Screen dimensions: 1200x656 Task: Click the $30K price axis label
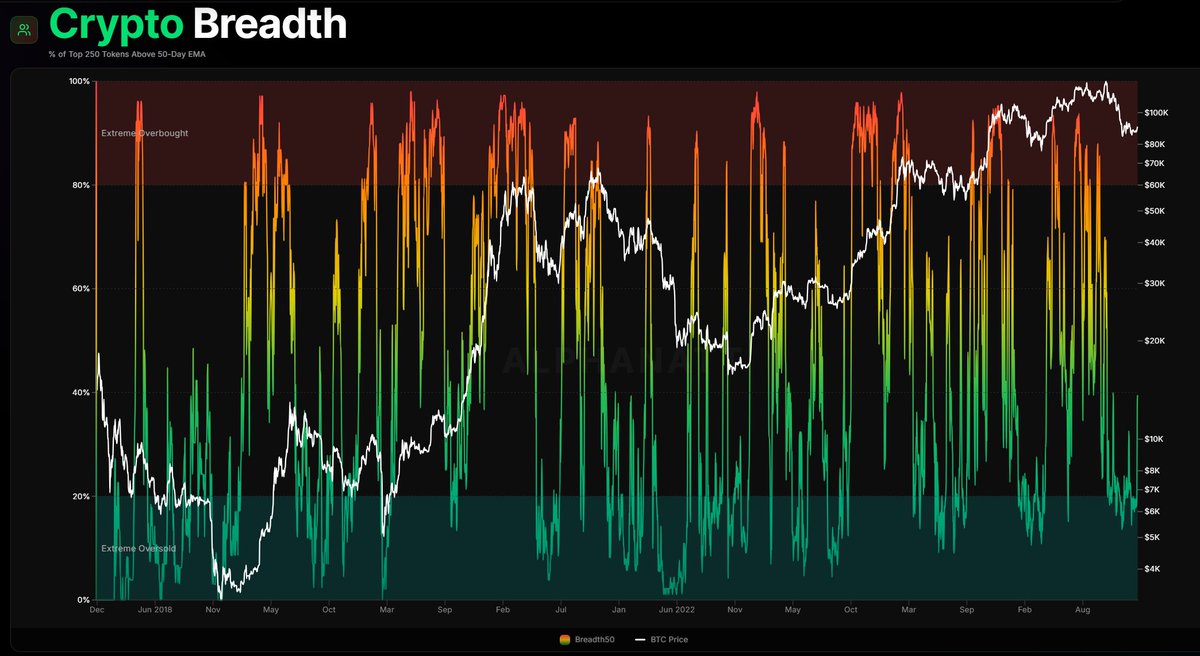(1155, 284)
